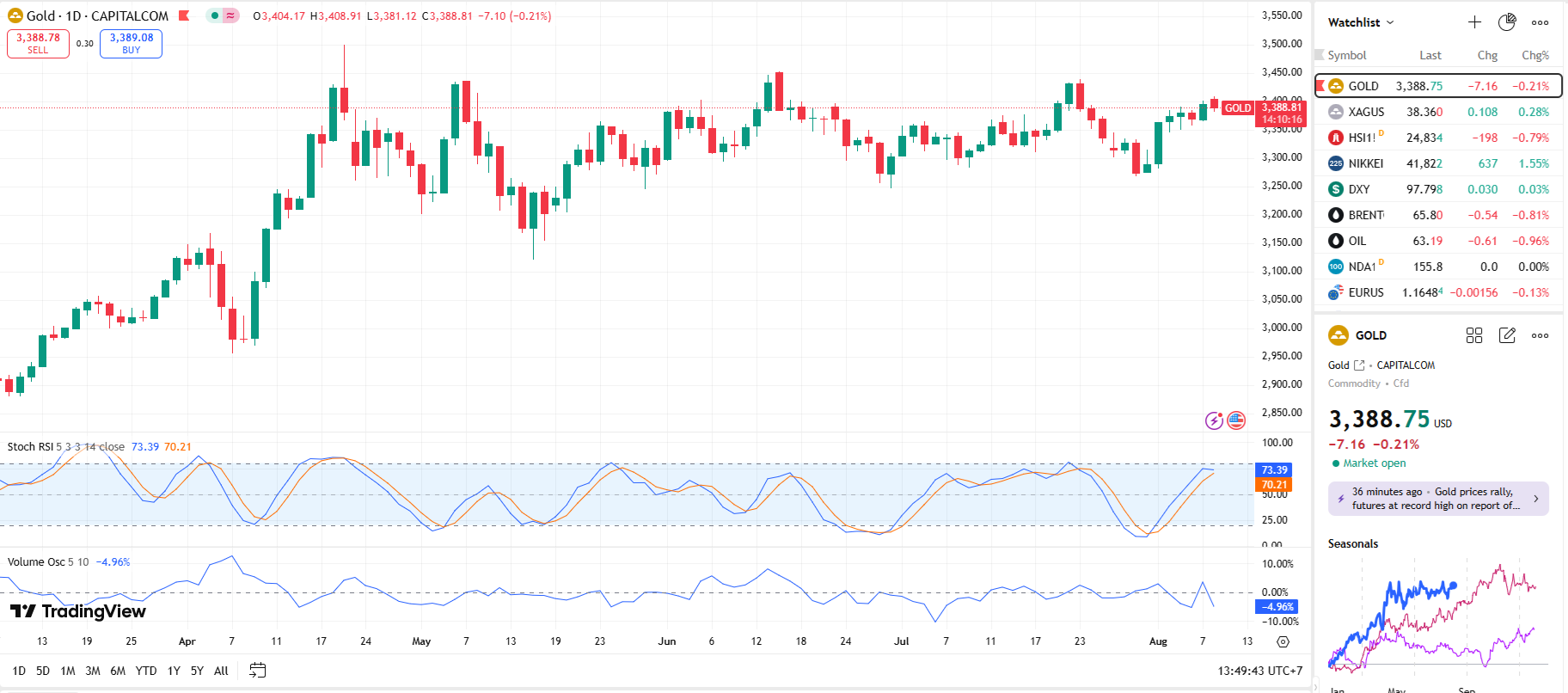Screen dimensions: 1568x693
Task: Open the GOLD details three-dot menu
Action: (x=1540, y=335)
